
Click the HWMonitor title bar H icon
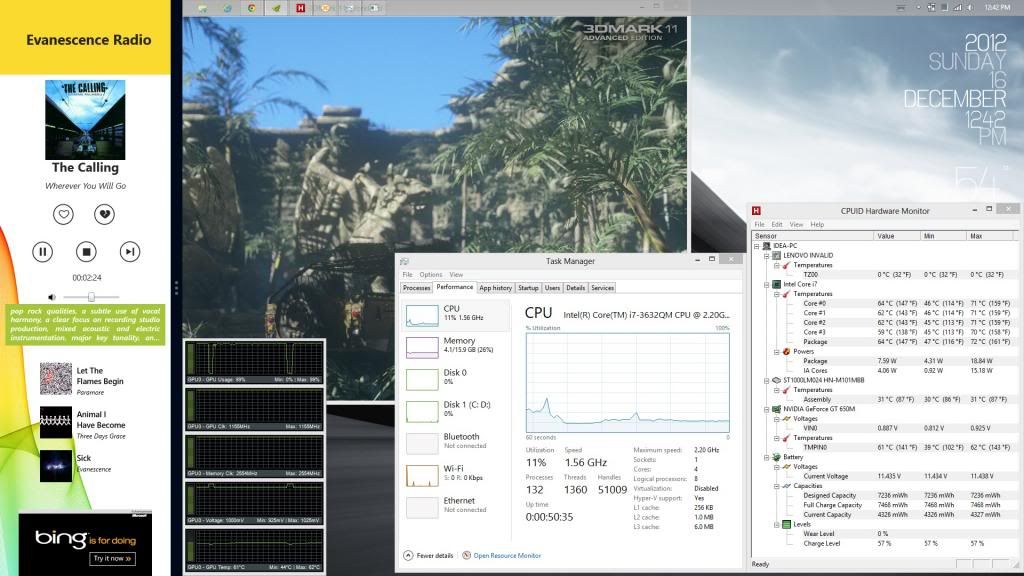[756, 210]
